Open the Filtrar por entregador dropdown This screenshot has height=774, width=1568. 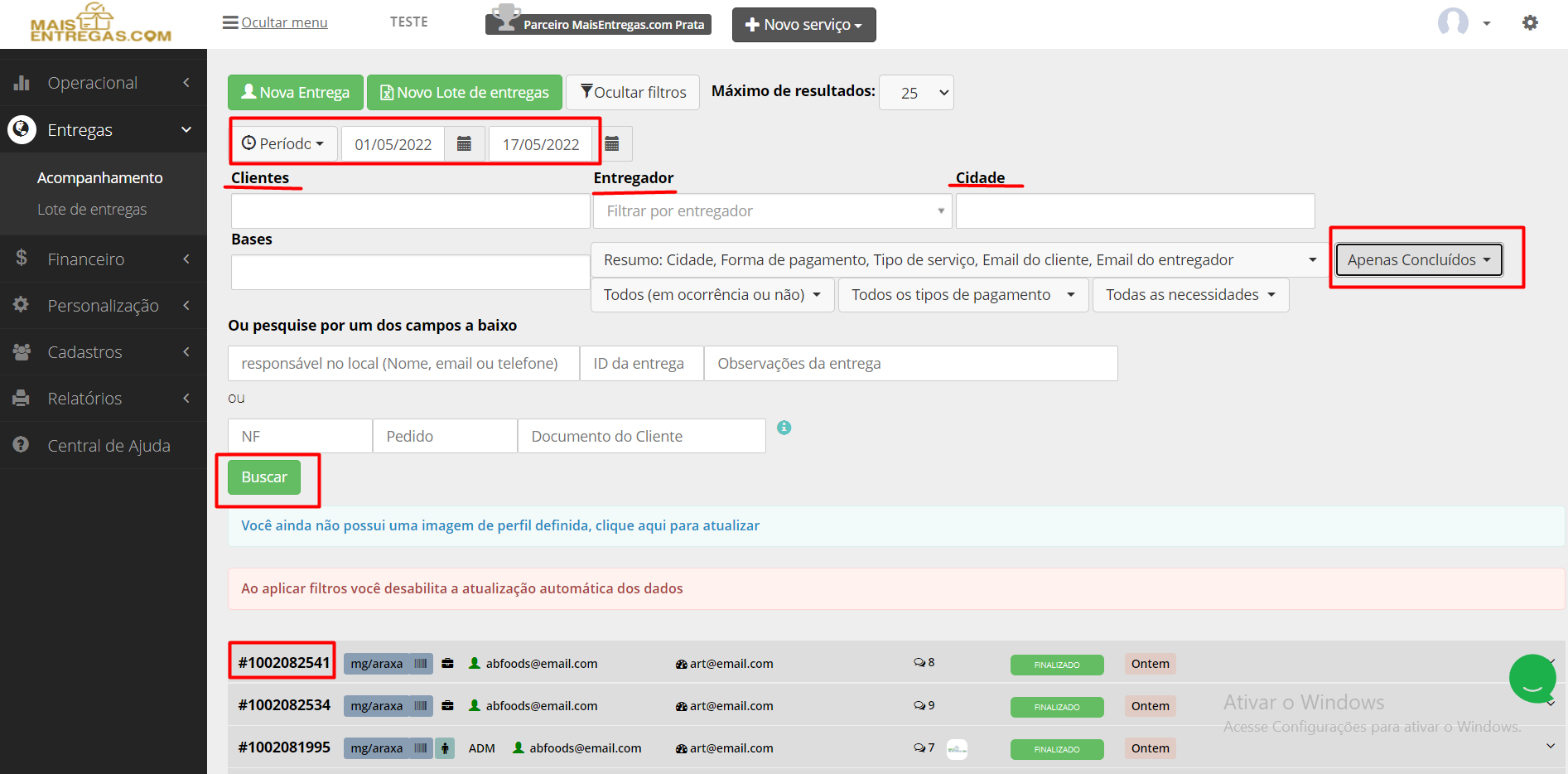coord(773,211)
